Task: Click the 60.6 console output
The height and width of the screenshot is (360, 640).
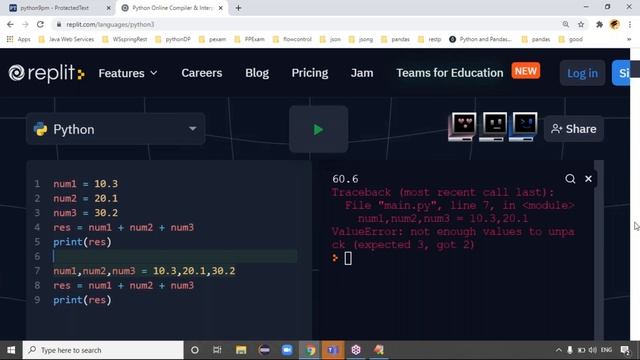Action: pos(345,179)
